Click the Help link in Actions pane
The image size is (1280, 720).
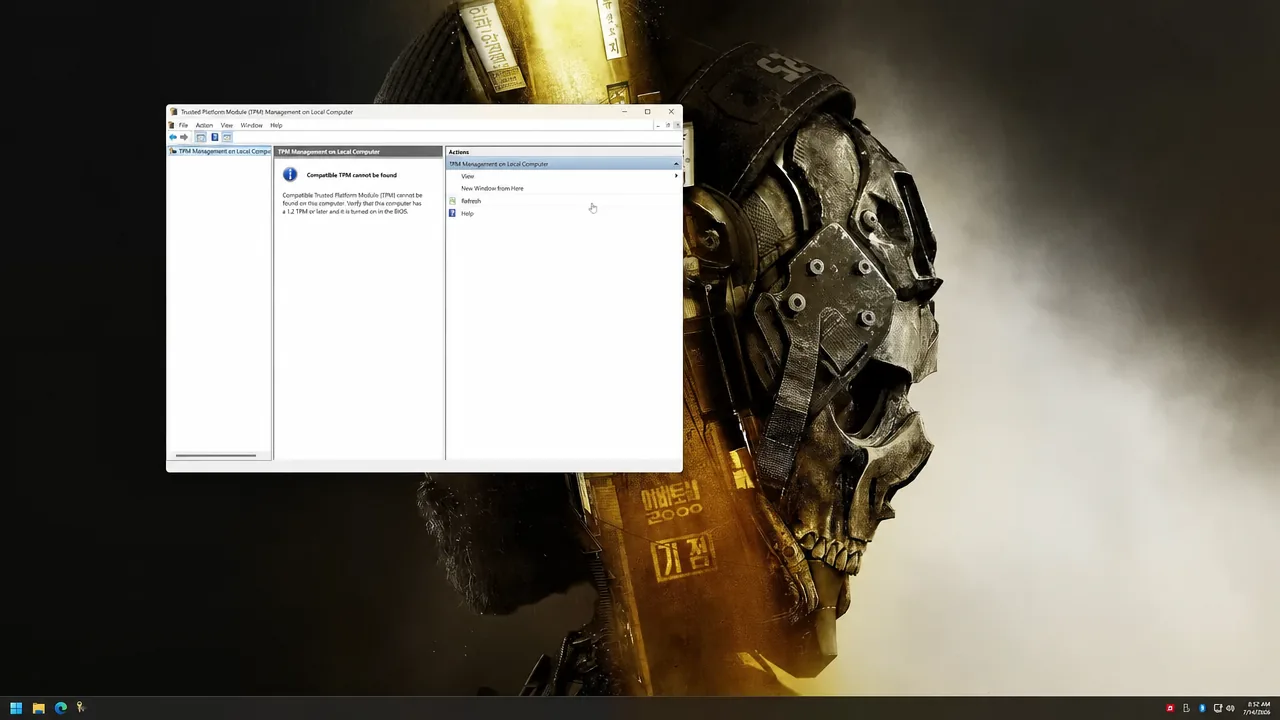[x=467, y=213]
